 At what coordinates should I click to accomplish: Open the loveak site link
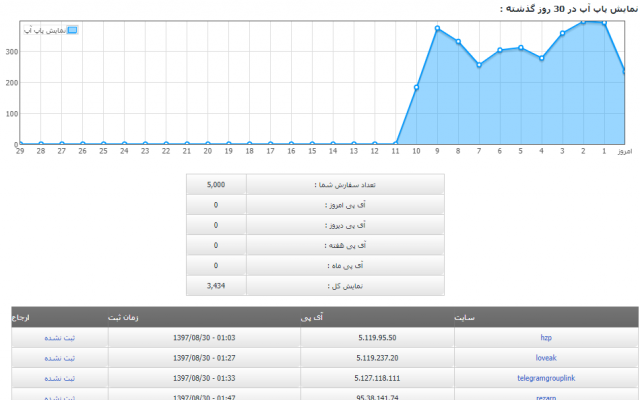click(x=546, y=358)
